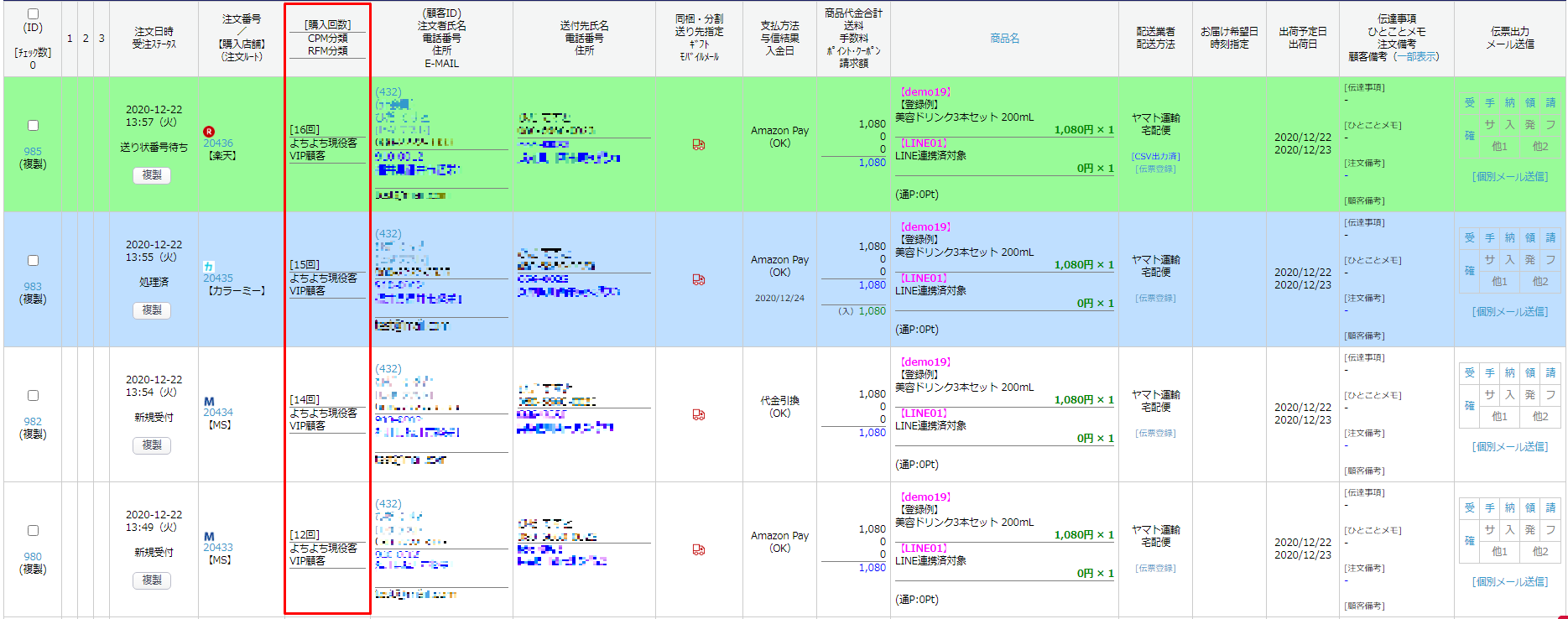1568x619 pixels.
Task: Click the Color Me shop icon above 20435
Action: pos(209,266)
